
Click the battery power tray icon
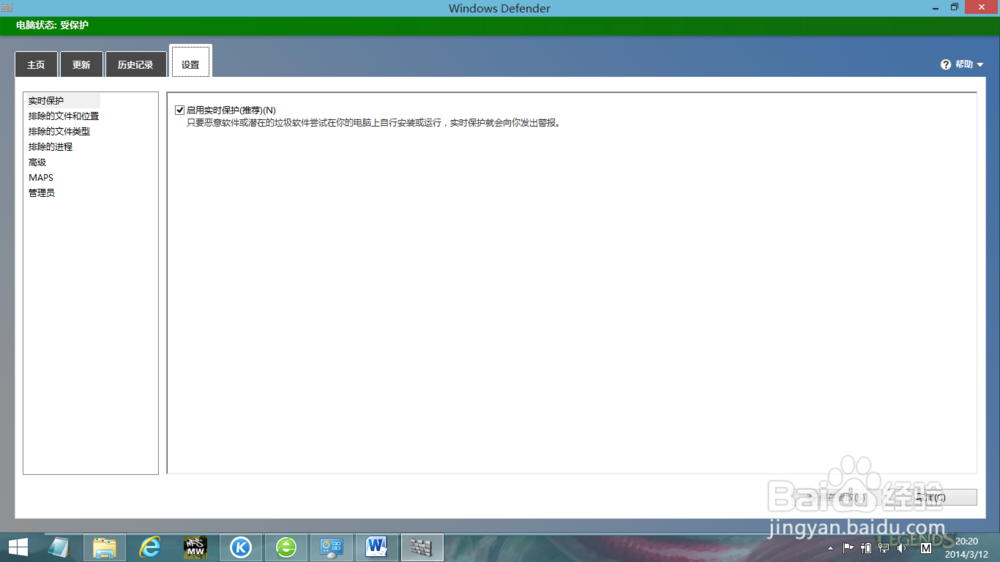[x=865, y=547]
